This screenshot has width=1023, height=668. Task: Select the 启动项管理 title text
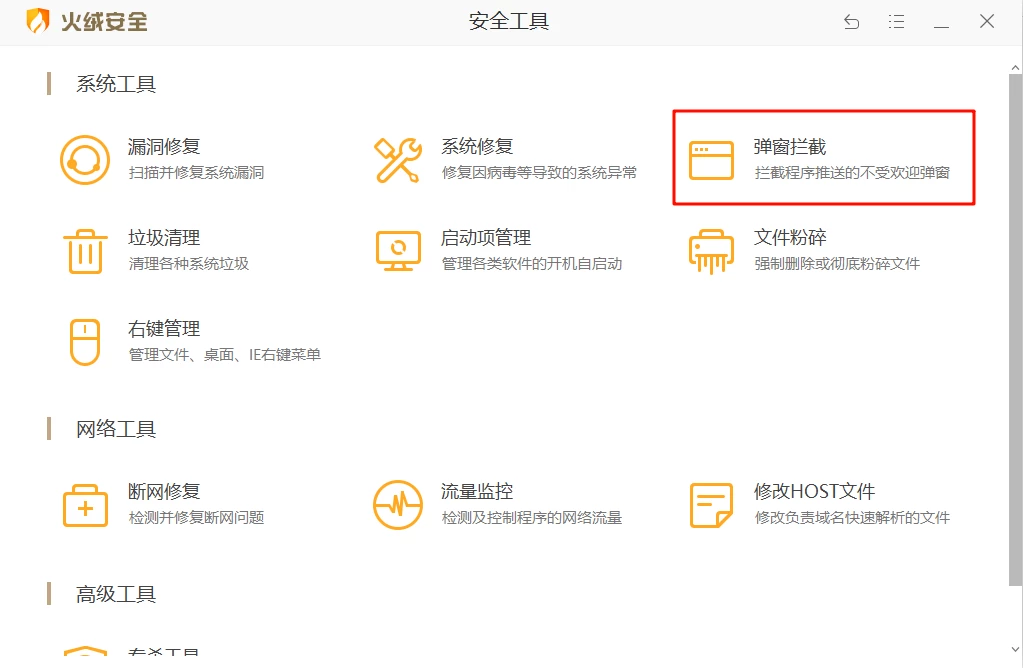coord(486,237)
